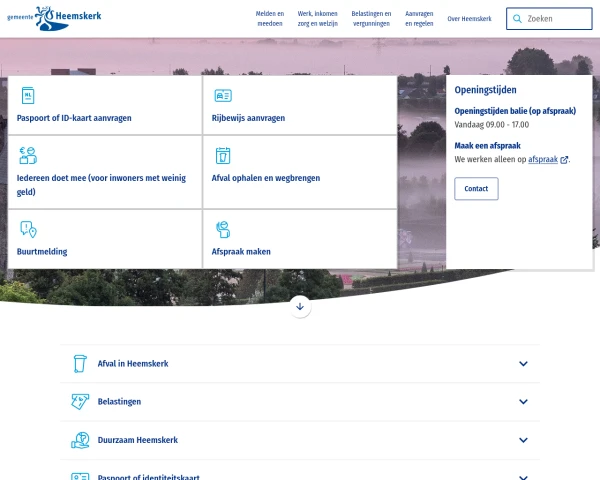Click the gemeente Heemskerk logo

[54, 18]
